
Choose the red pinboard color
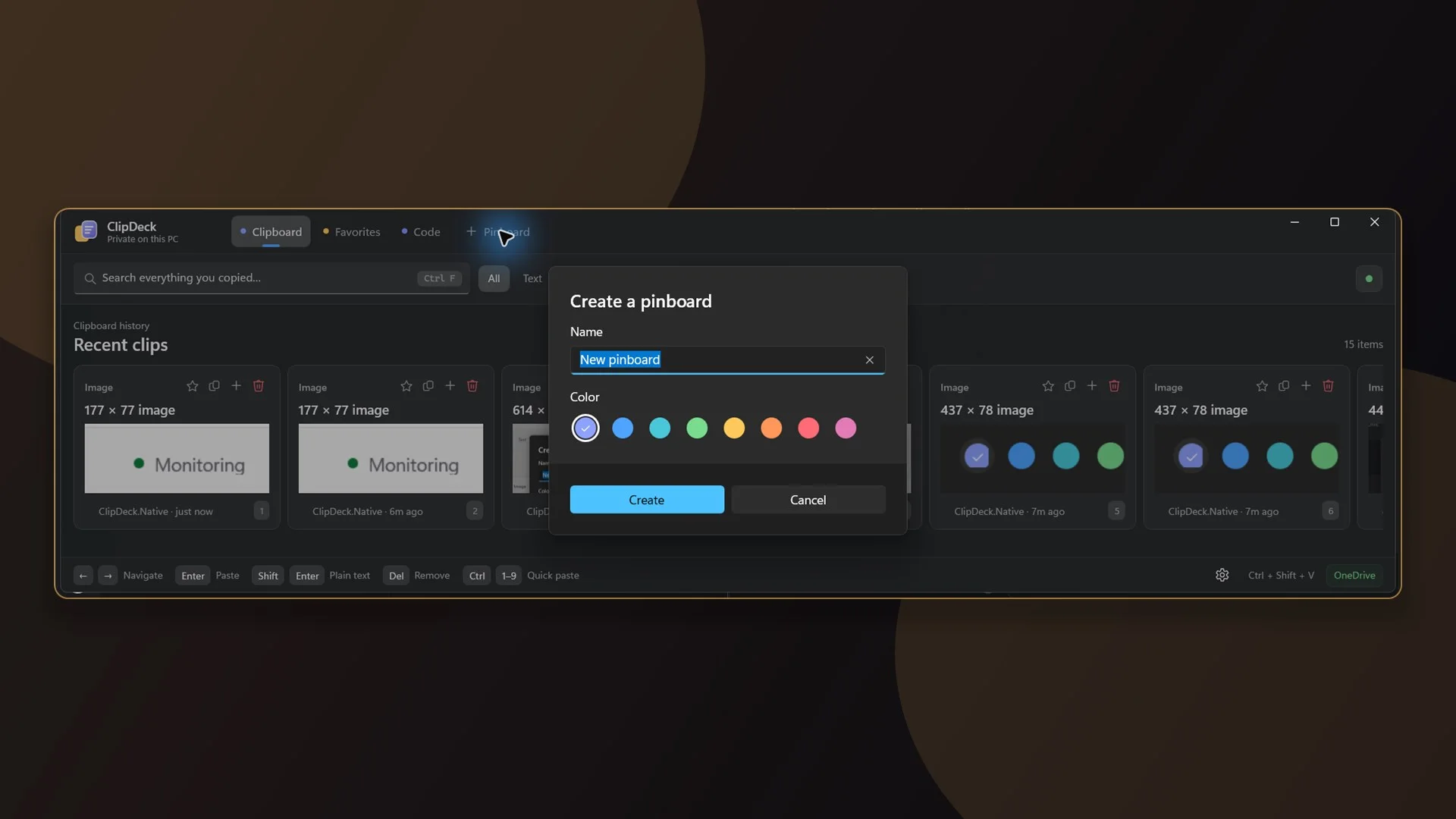(x=808, y=428)
